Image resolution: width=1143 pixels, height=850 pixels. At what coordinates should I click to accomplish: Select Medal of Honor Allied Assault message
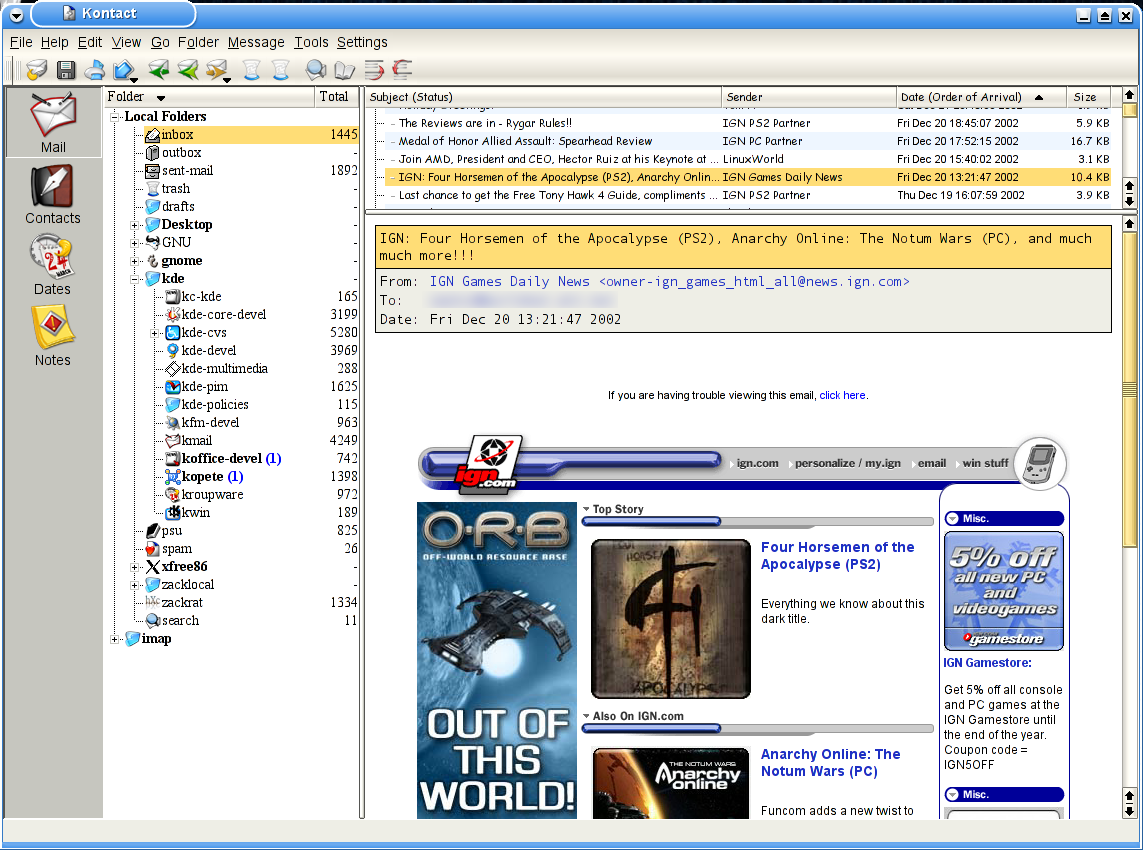(746, 141)
